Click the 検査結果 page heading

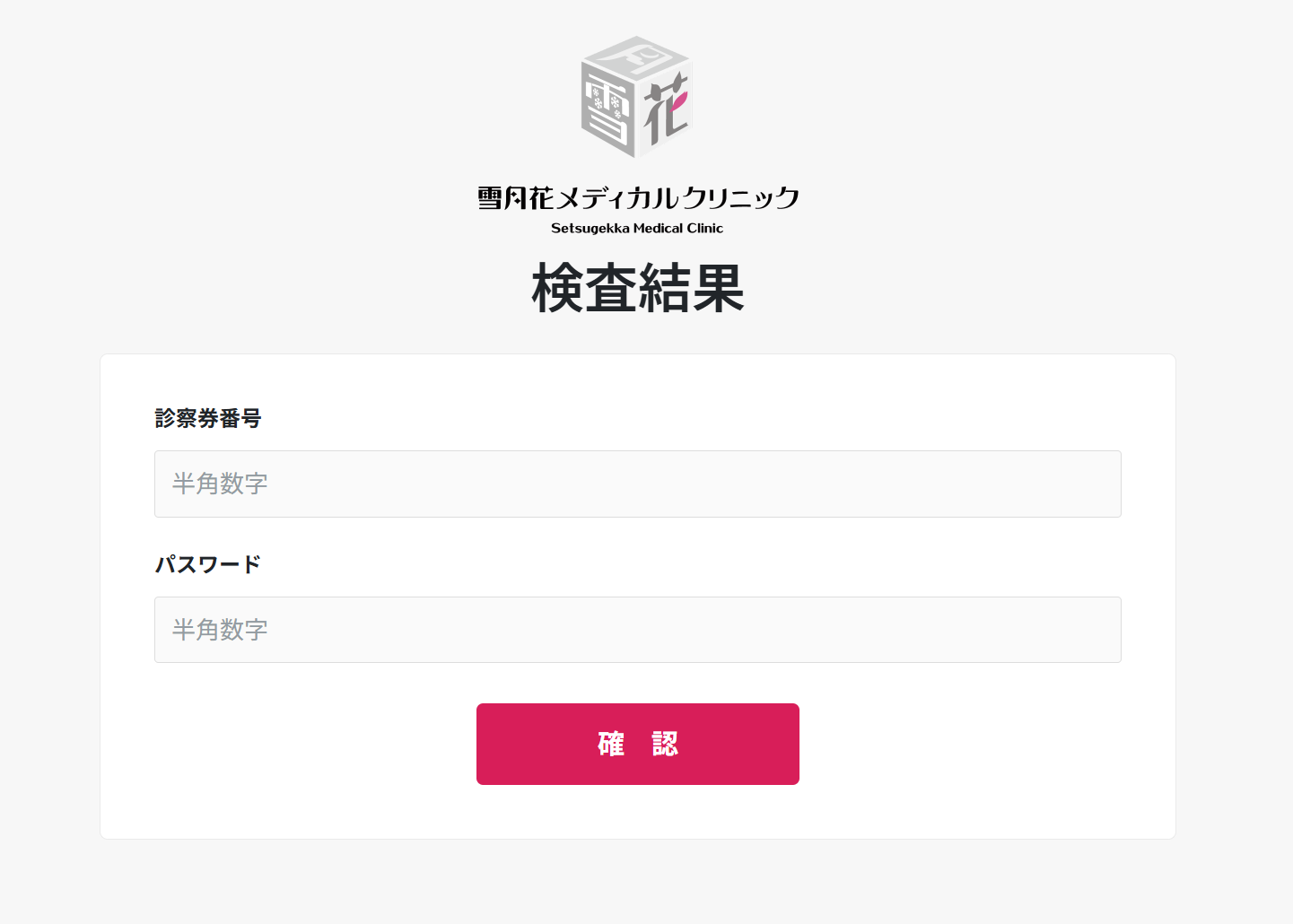638,289
